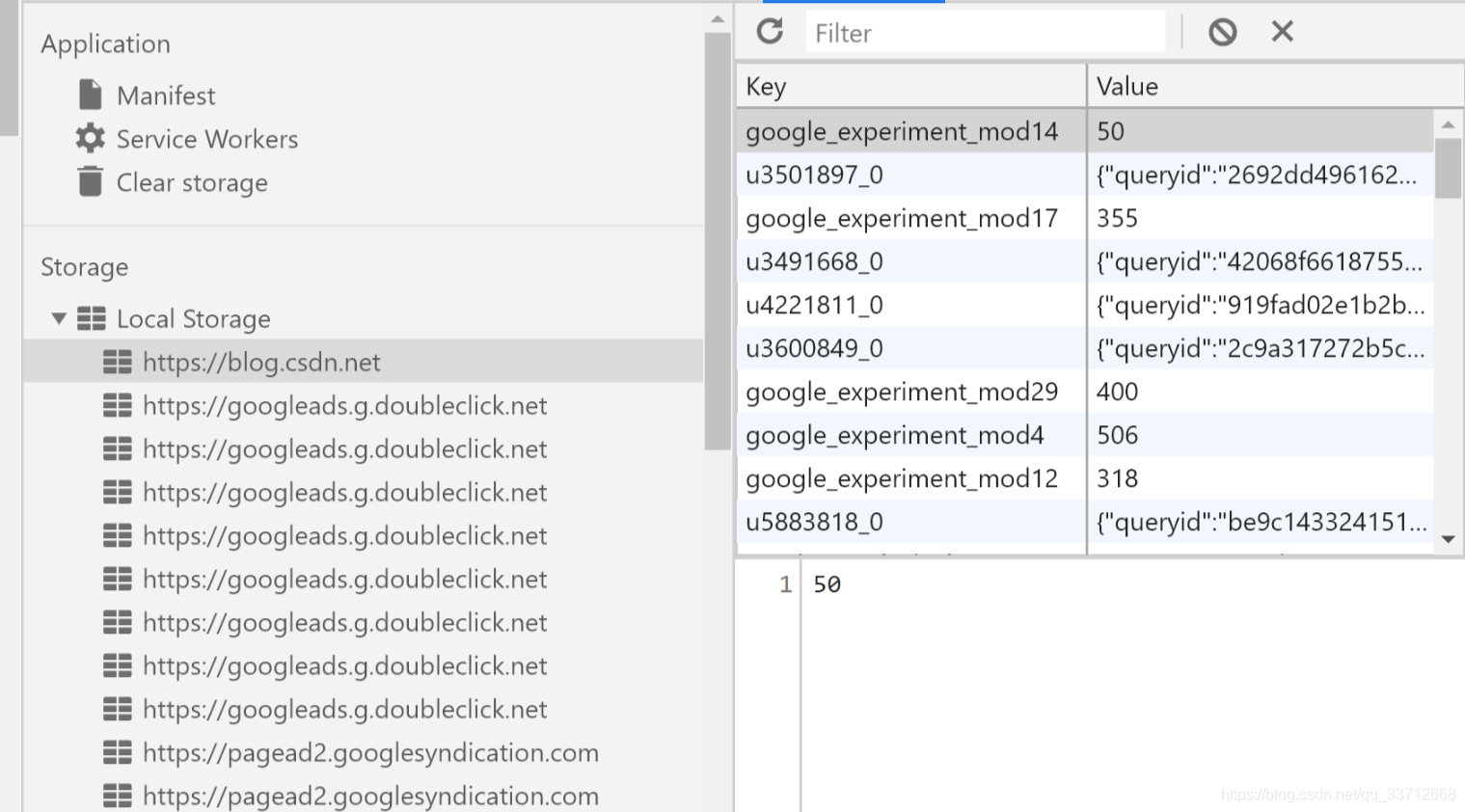Collapse the Local Storage tree node

[x=58, y=318]
